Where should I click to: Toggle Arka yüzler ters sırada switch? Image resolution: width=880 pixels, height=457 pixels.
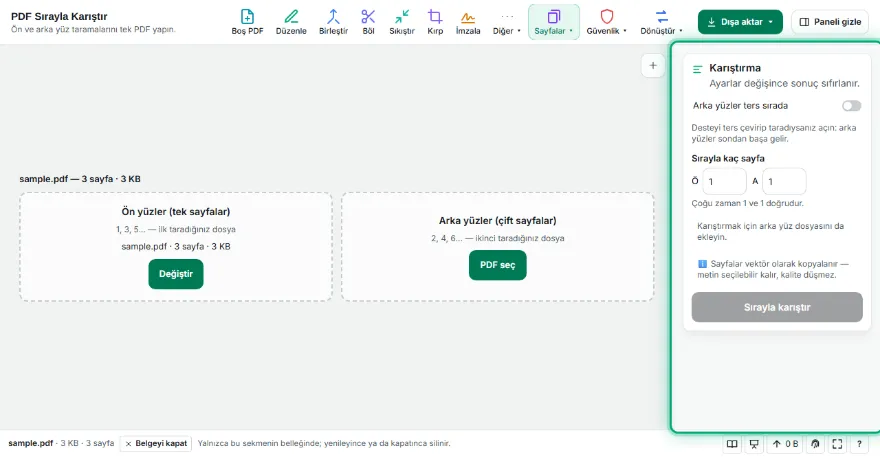click(x=851, y=106)
